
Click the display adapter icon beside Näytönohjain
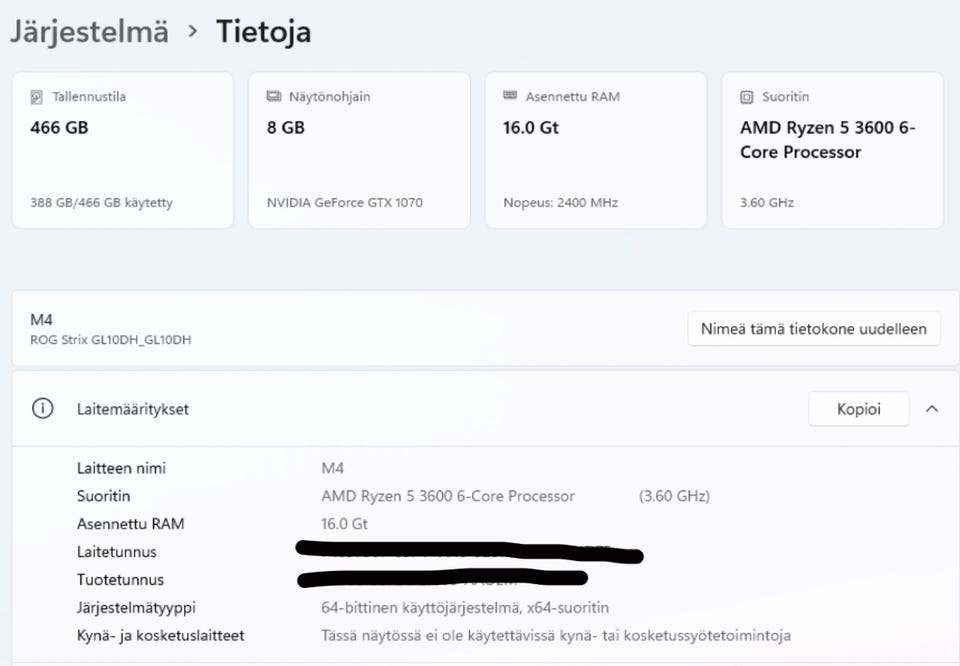click(273, 97)
